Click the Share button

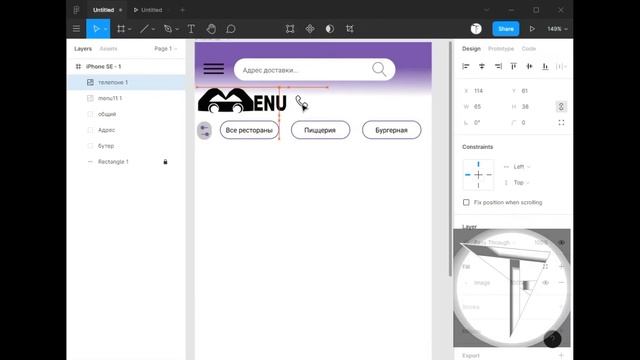tap(506, 29)
